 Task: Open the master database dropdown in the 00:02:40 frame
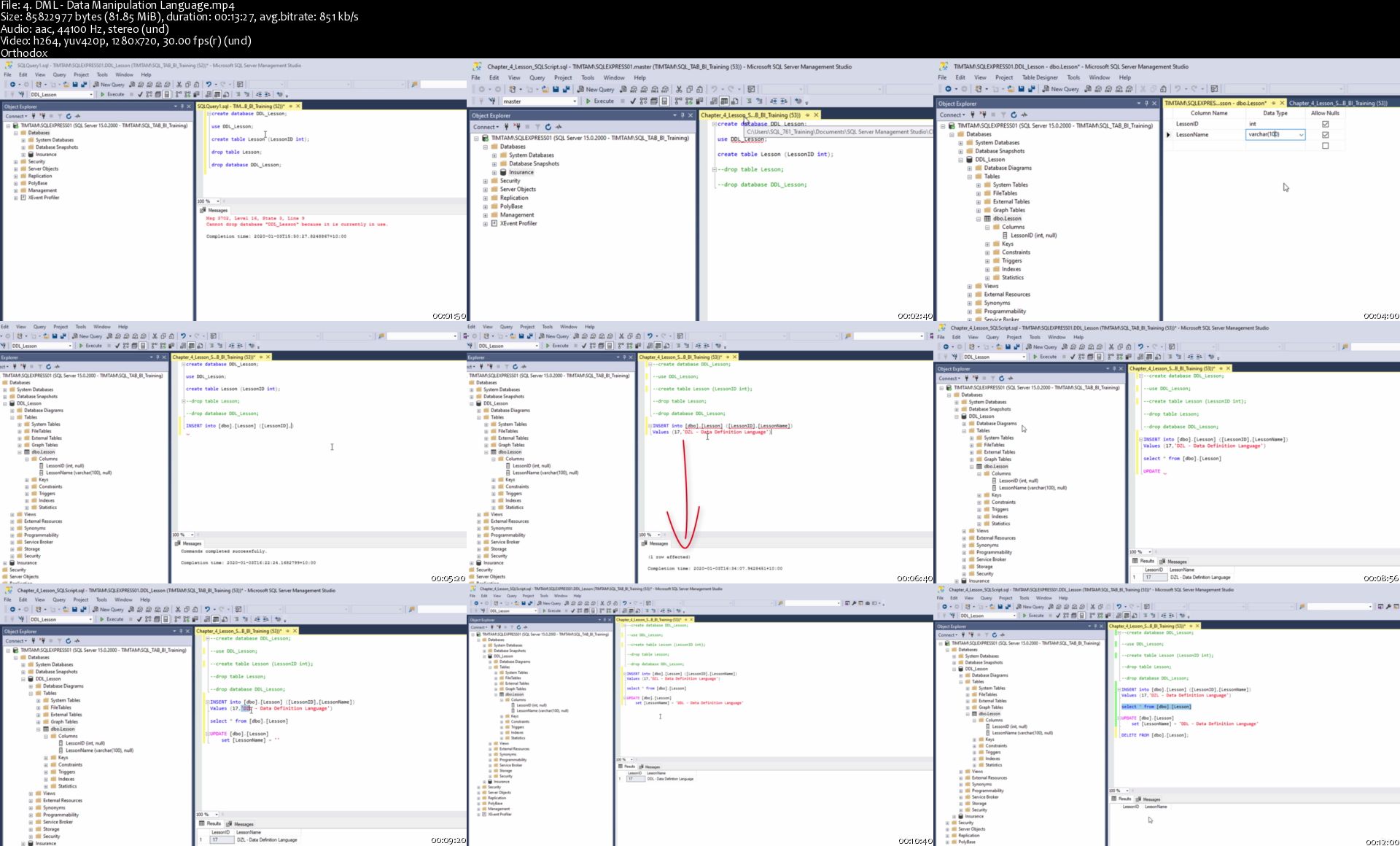pyautogui.click(x=575, y=101)
